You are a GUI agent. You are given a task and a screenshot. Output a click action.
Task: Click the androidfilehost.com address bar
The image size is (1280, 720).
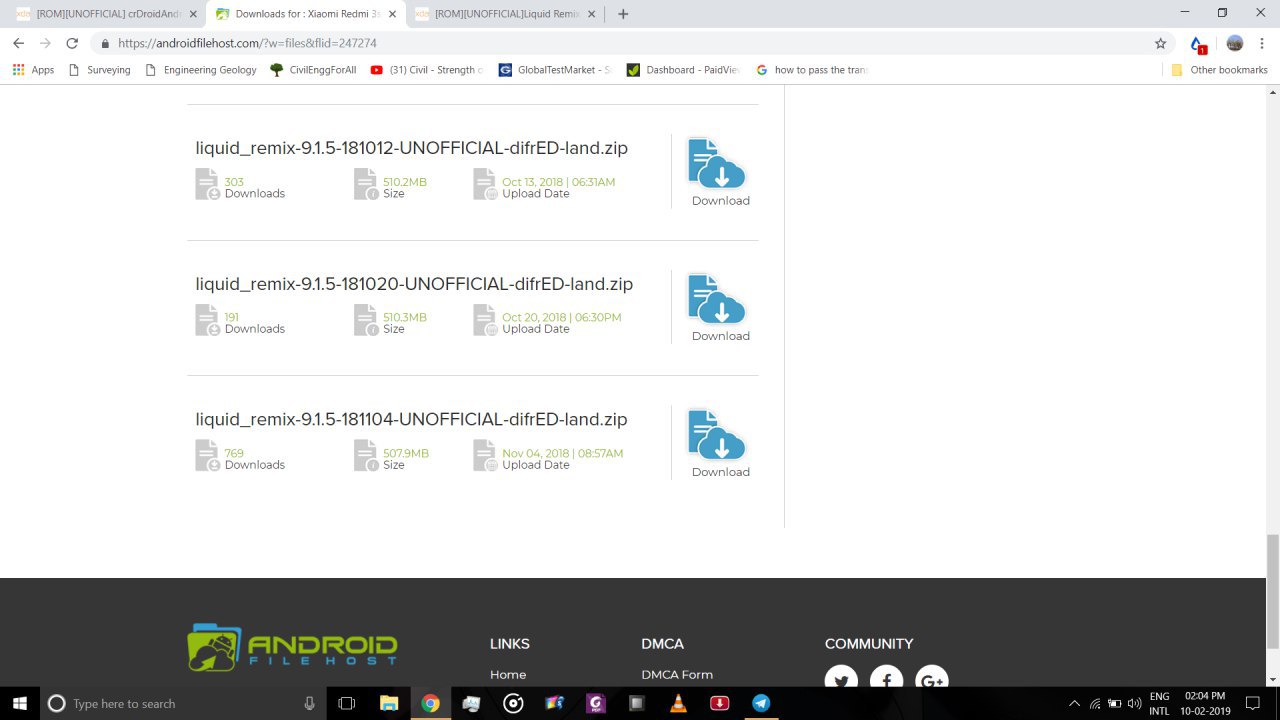point(630,43)
